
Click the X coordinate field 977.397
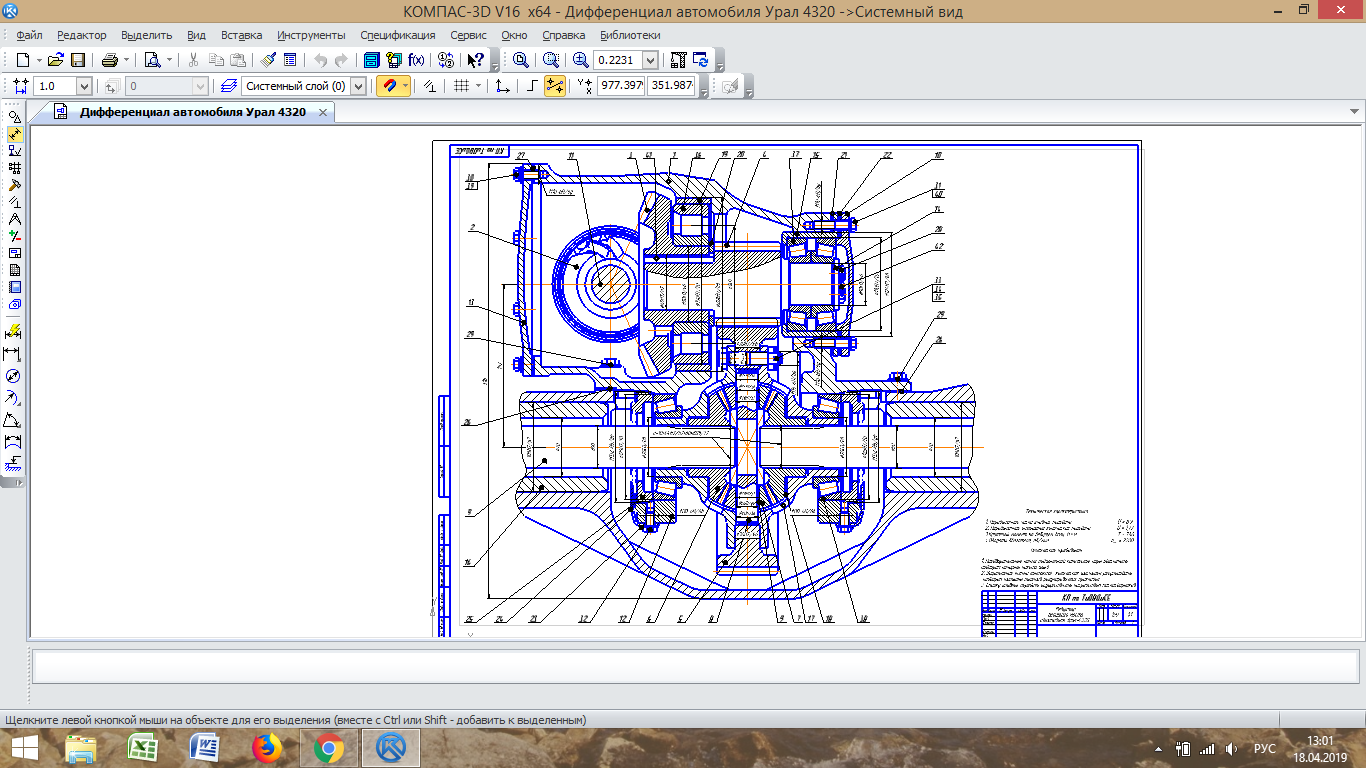click(621, 86)
